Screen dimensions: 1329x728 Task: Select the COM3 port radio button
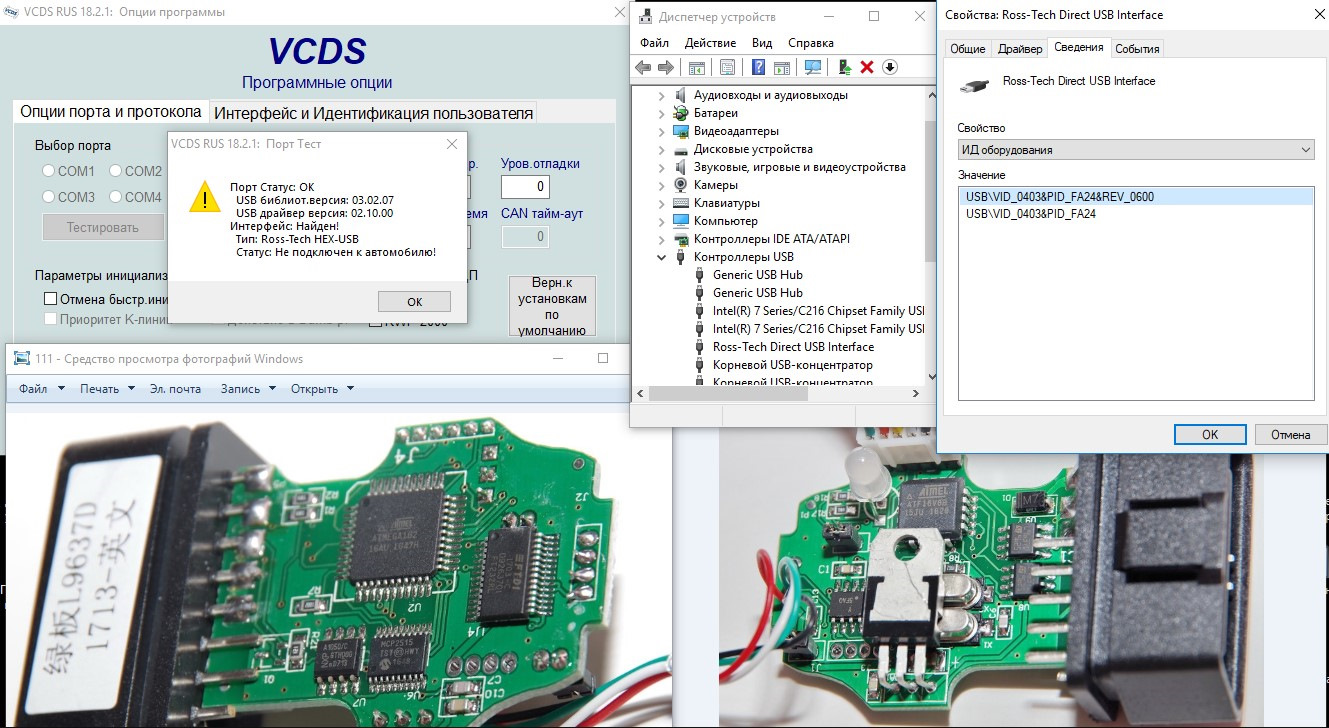pyautogui.click(x=48, y=197)
